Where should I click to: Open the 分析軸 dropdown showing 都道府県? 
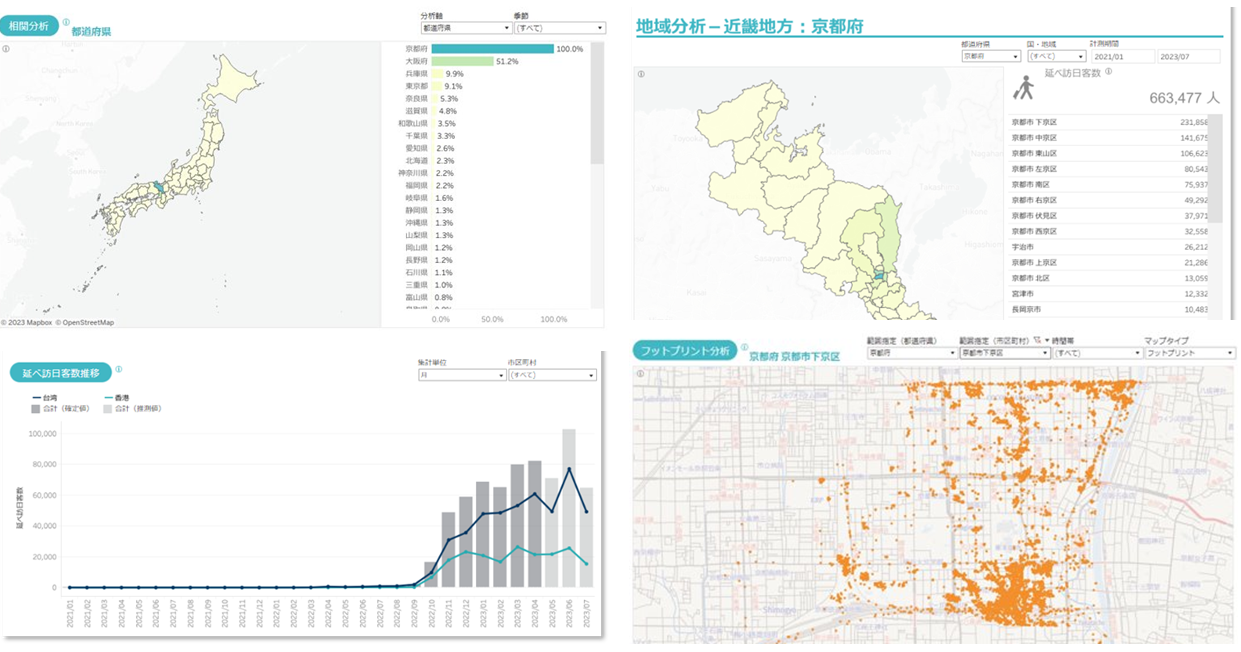pos(465,28)
